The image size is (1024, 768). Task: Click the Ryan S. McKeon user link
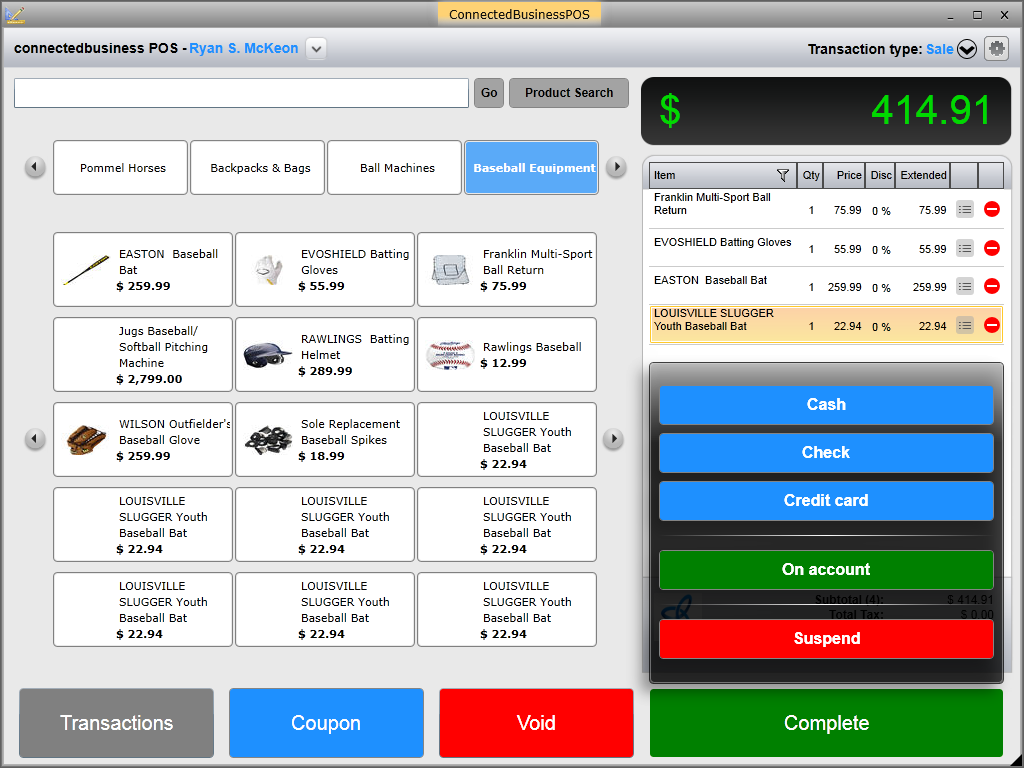pyautogui.click(x=244, y=48)
